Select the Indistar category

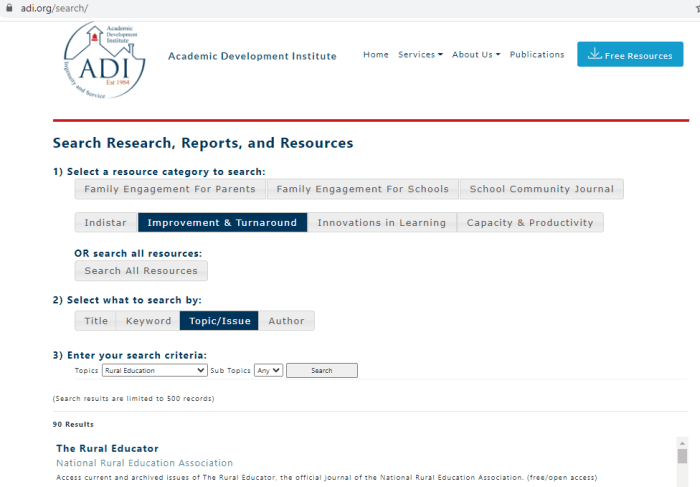(105, 223)
